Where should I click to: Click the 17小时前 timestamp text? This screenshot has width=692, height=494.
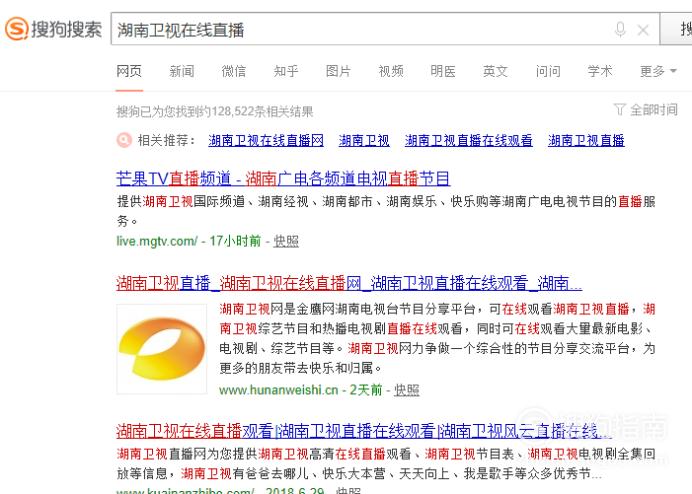(235, 241)
